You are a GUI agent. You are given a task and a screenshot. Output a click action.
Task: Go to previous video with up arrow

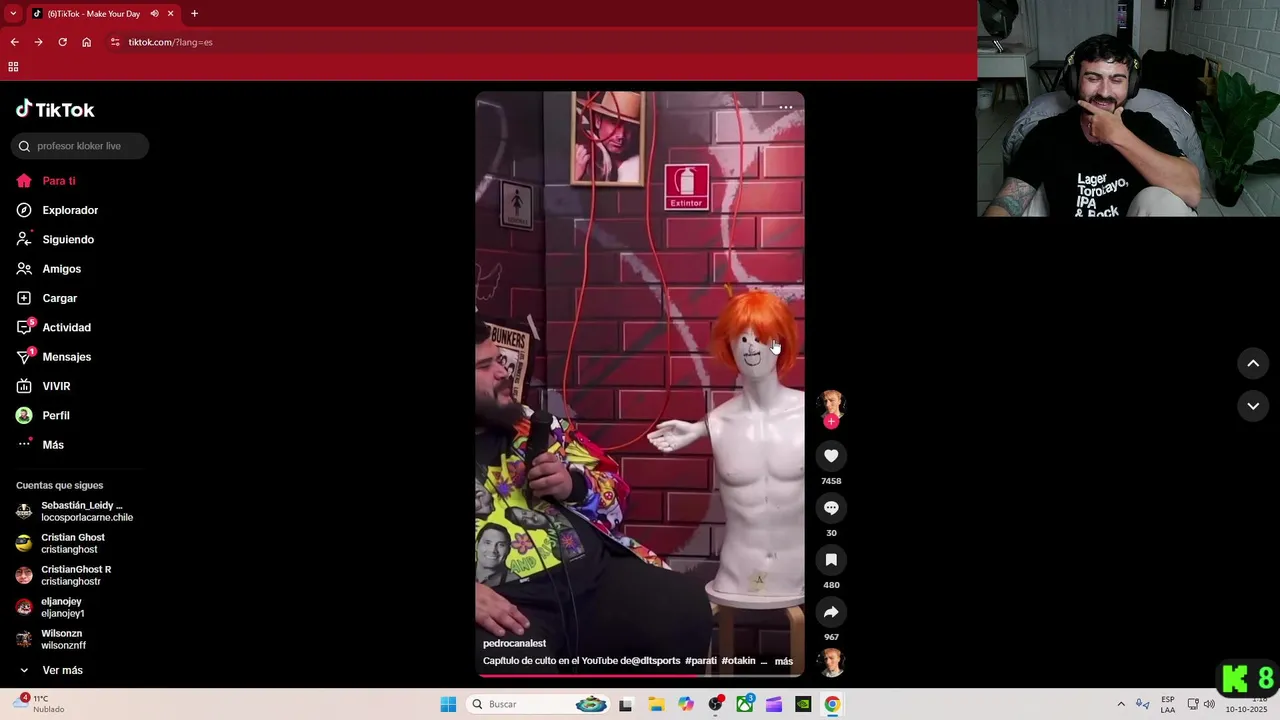1253,364
